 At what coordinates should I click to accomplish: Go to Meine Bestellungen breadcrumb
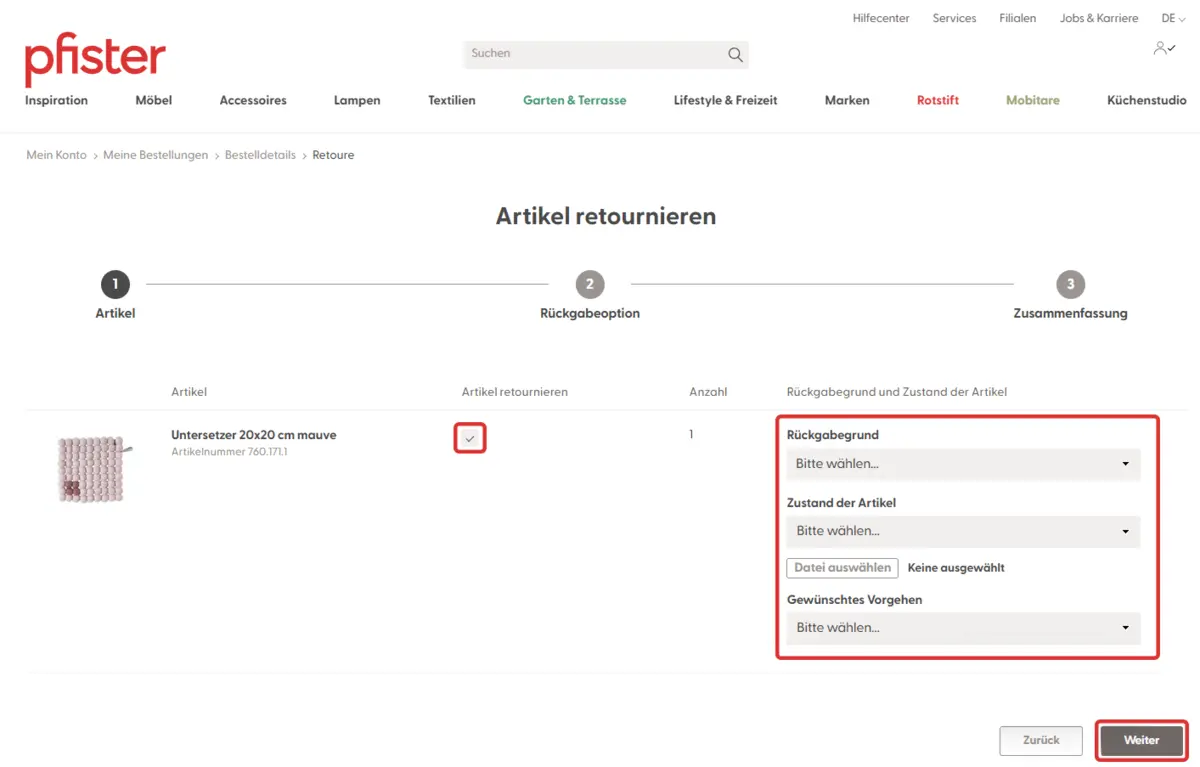coord(155,155)
